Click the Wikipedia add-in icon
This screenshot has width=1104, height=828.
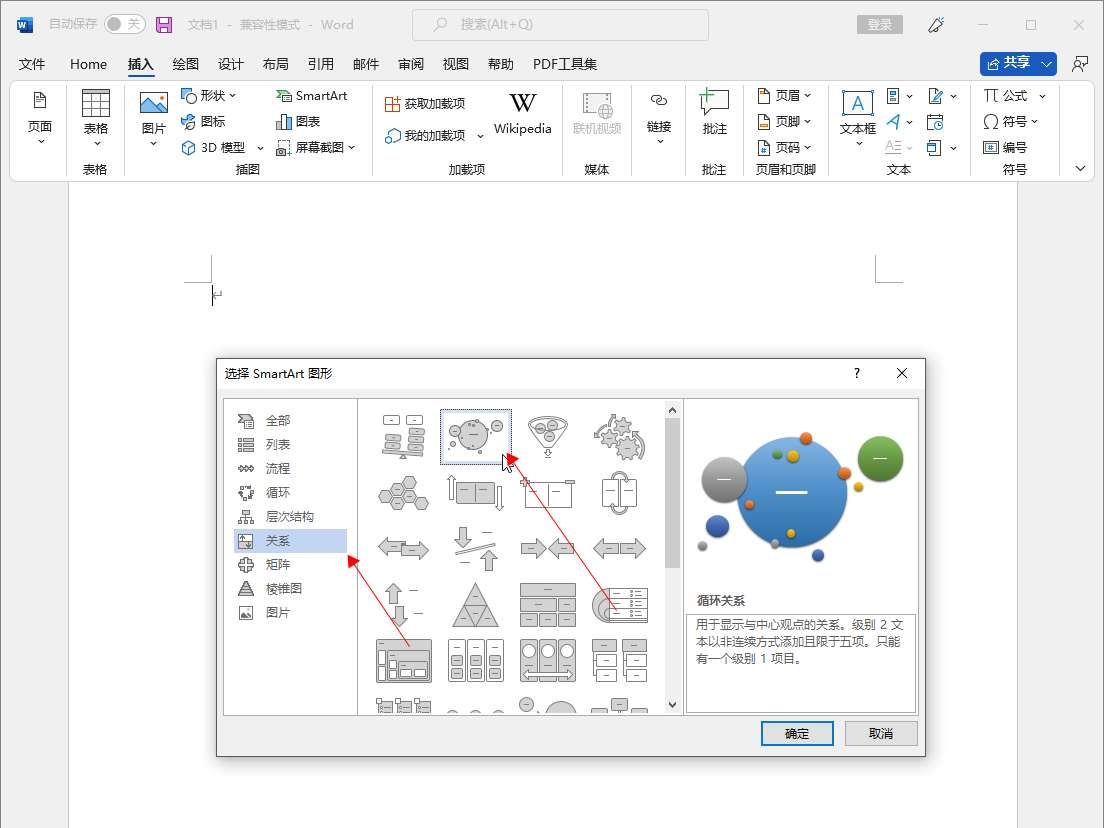point(522,104)
